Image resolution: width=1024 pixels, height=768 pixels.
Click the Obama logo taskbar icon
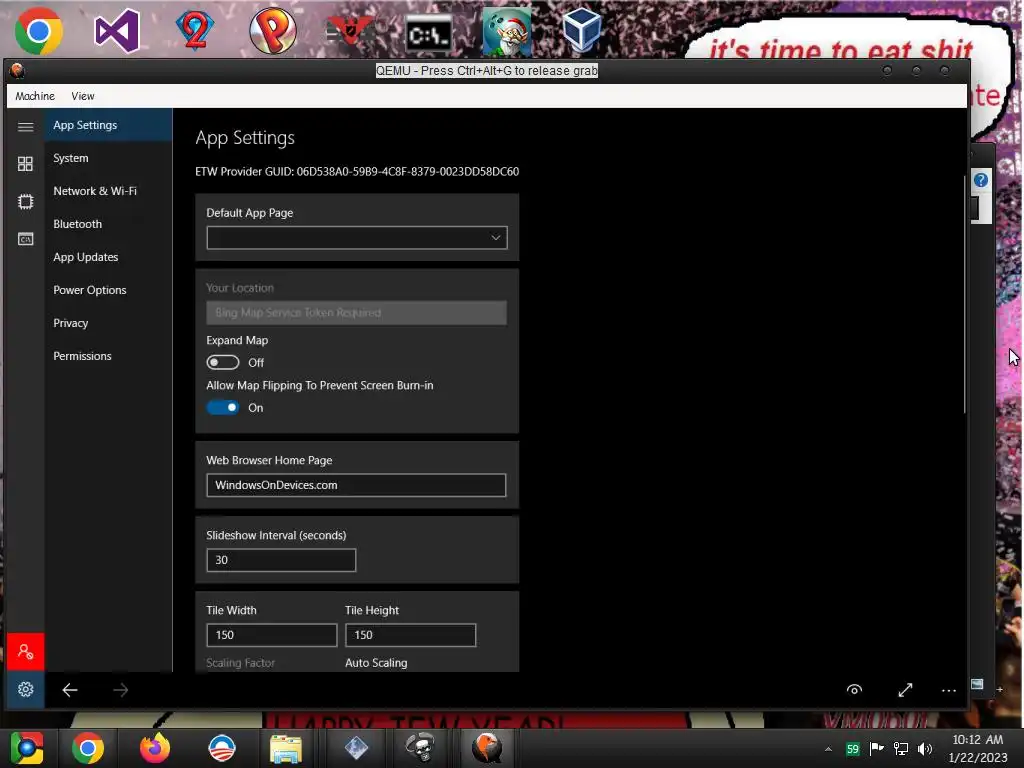pos(221,748)
